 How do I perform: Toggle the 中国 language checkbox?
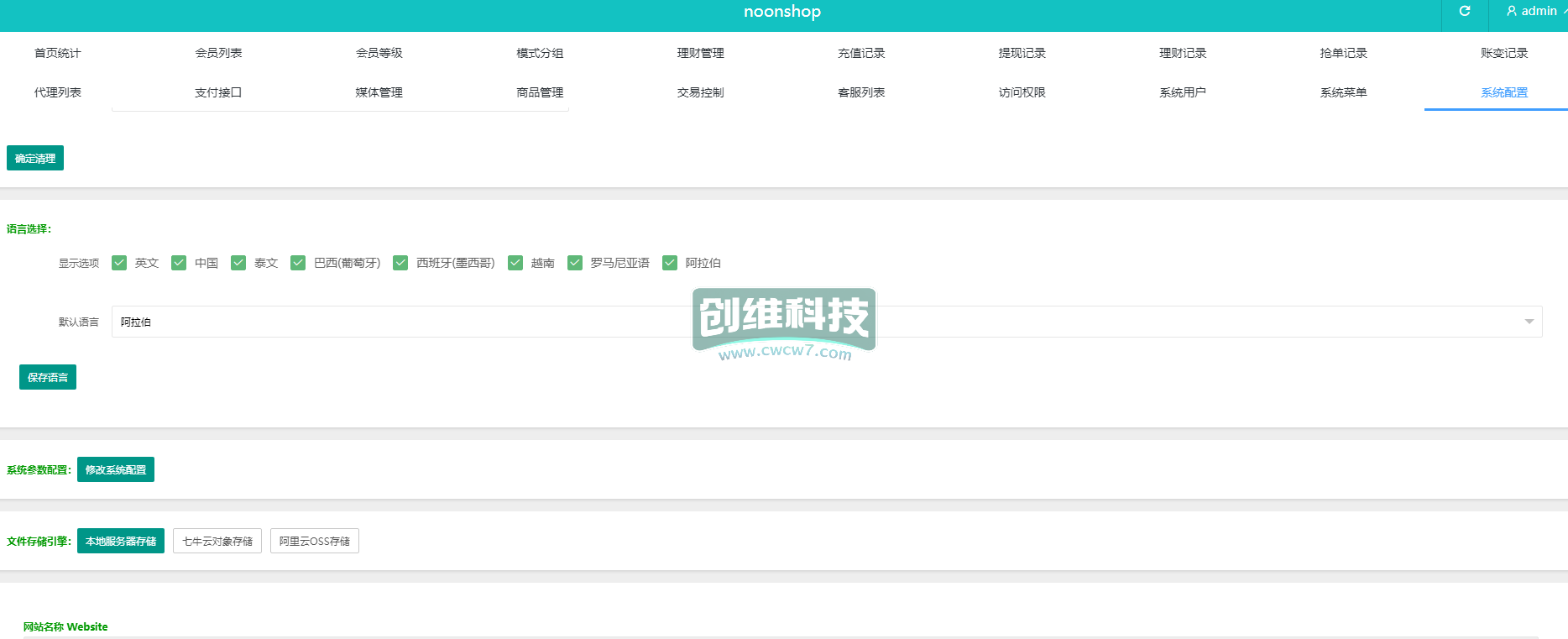[x=179, y=263]
